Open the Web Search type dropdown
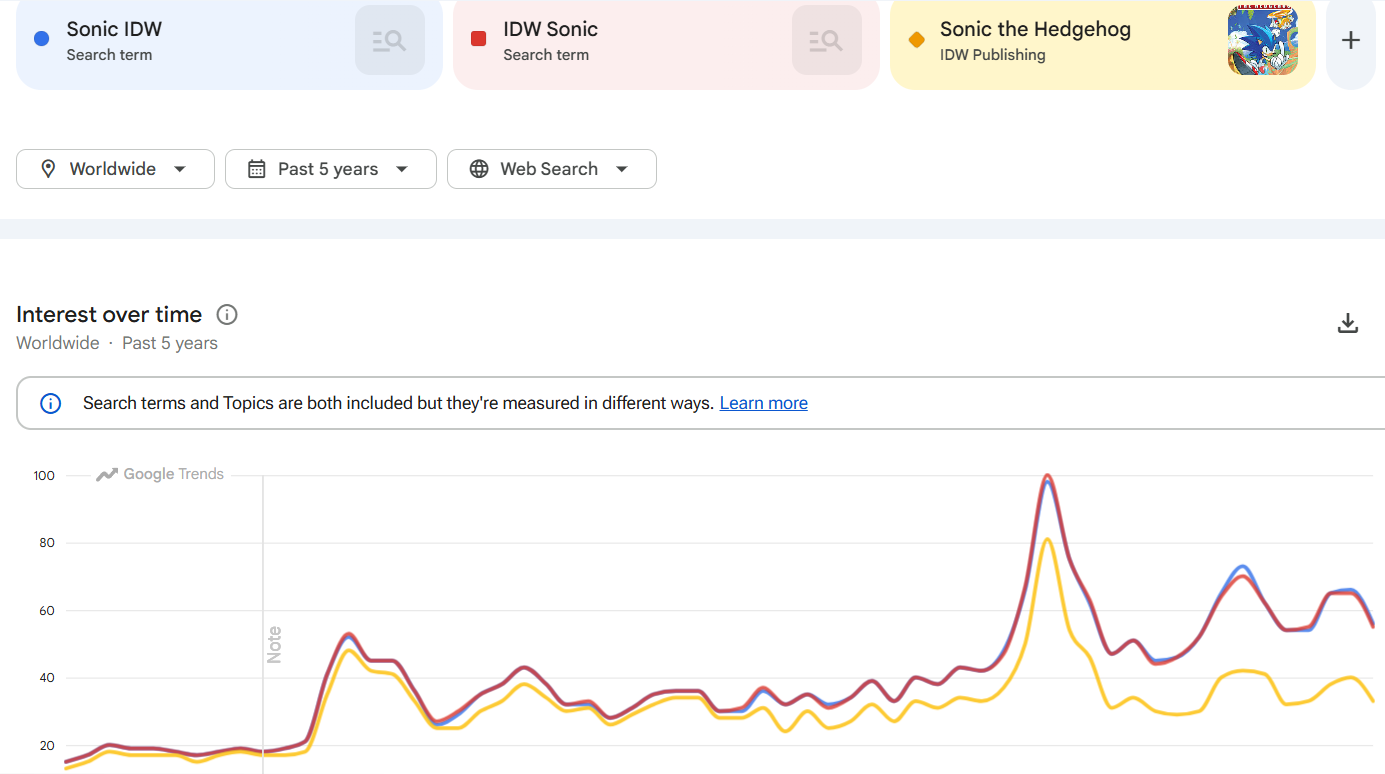This screenshot has width=1385, height=774. [552, 169]
